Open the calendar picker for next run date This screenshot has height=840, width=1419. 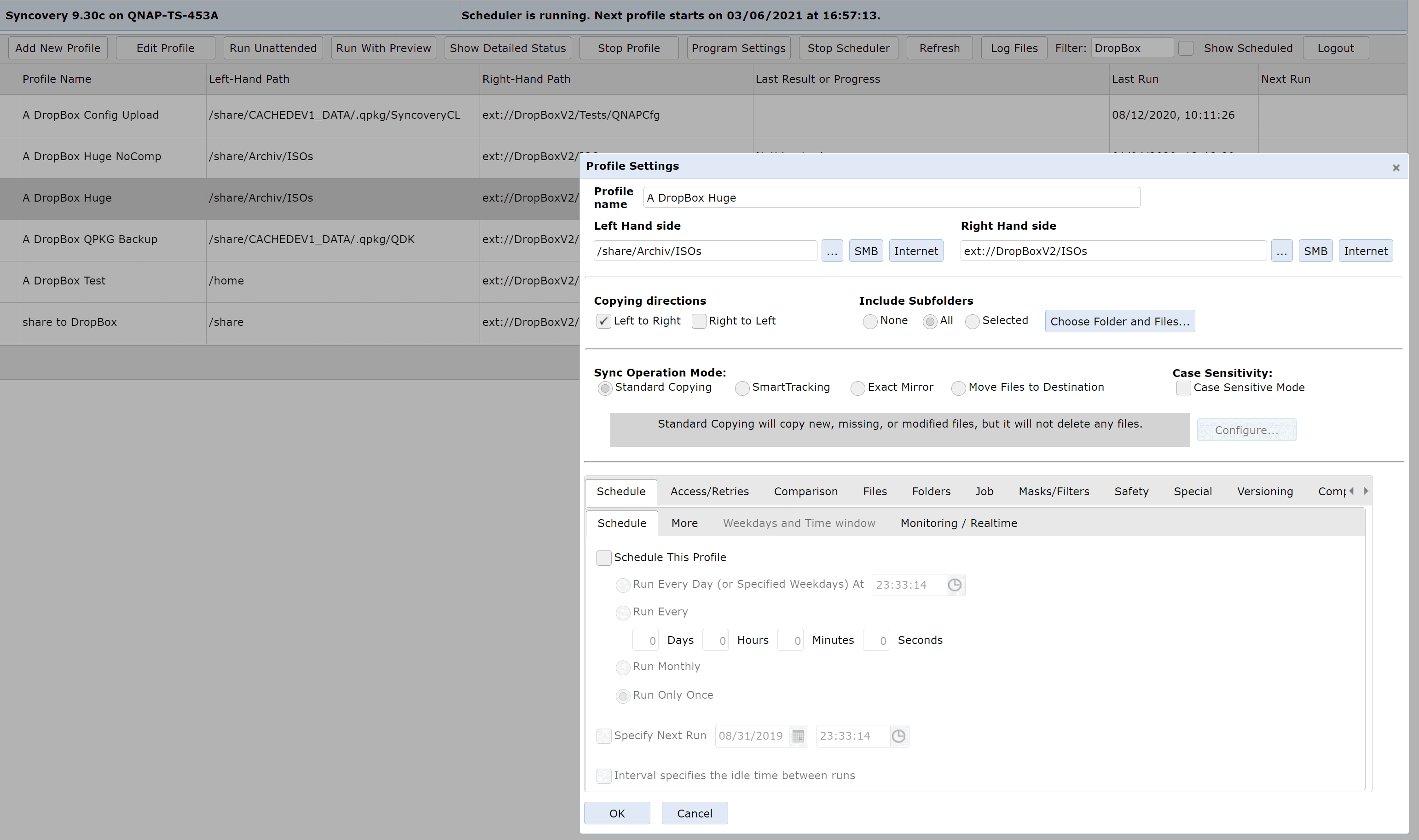[x=798, y=736]
